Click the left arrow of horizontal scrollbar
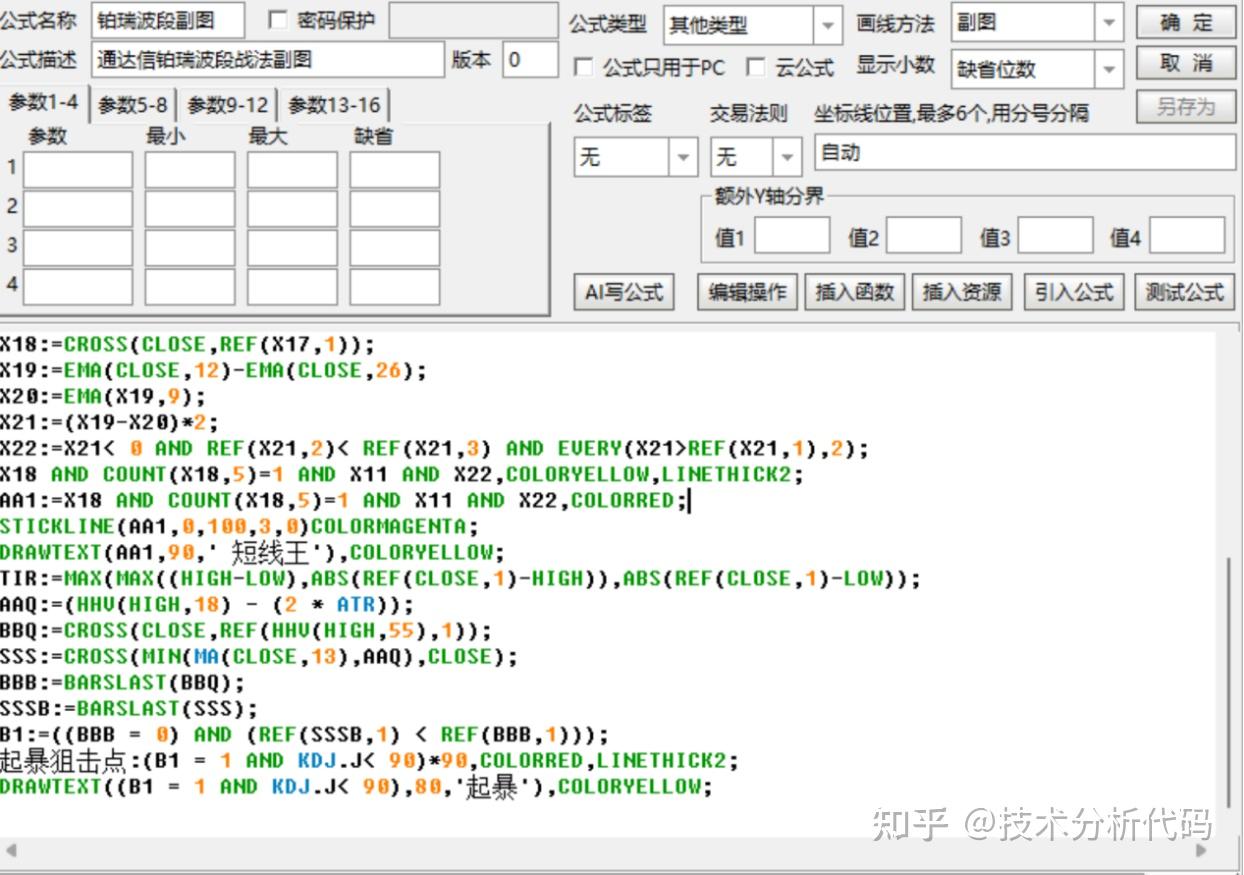The width and height of the screenshot is (1244, 875). pyautogui.click(x=11, y=851)
